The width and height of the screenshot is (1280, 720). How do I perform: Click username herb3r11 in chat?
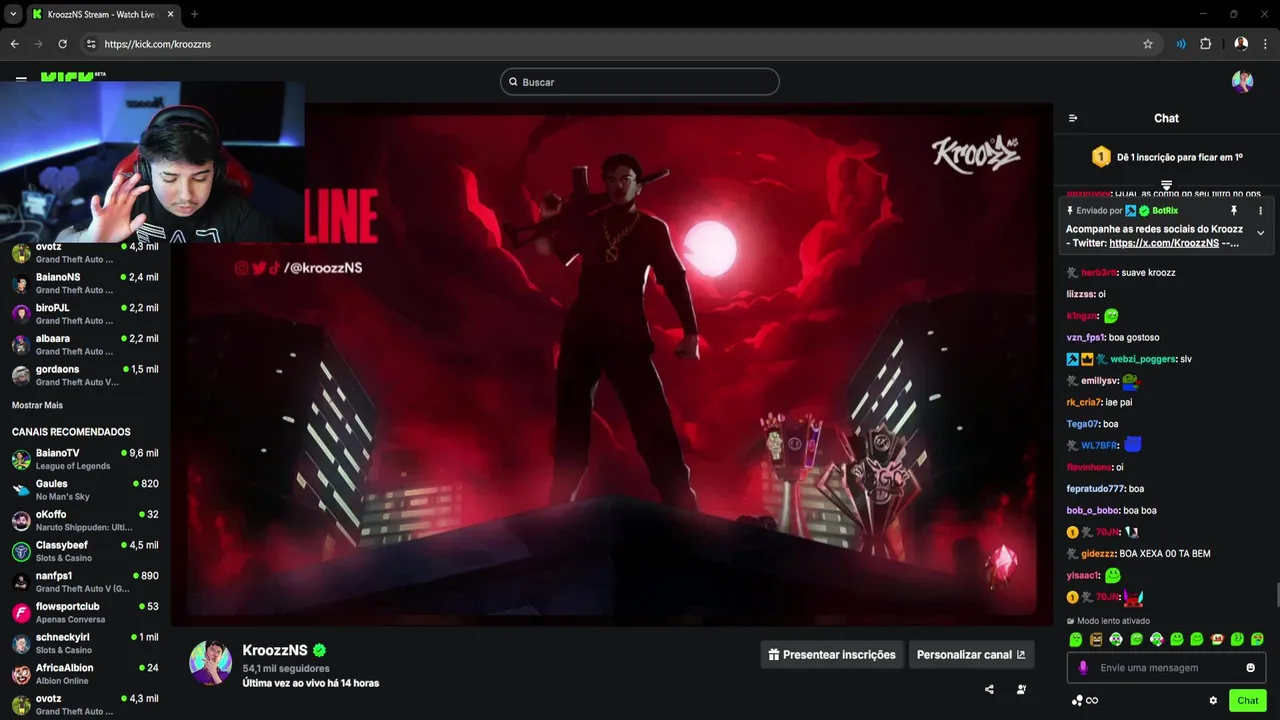pos(1099,273)
